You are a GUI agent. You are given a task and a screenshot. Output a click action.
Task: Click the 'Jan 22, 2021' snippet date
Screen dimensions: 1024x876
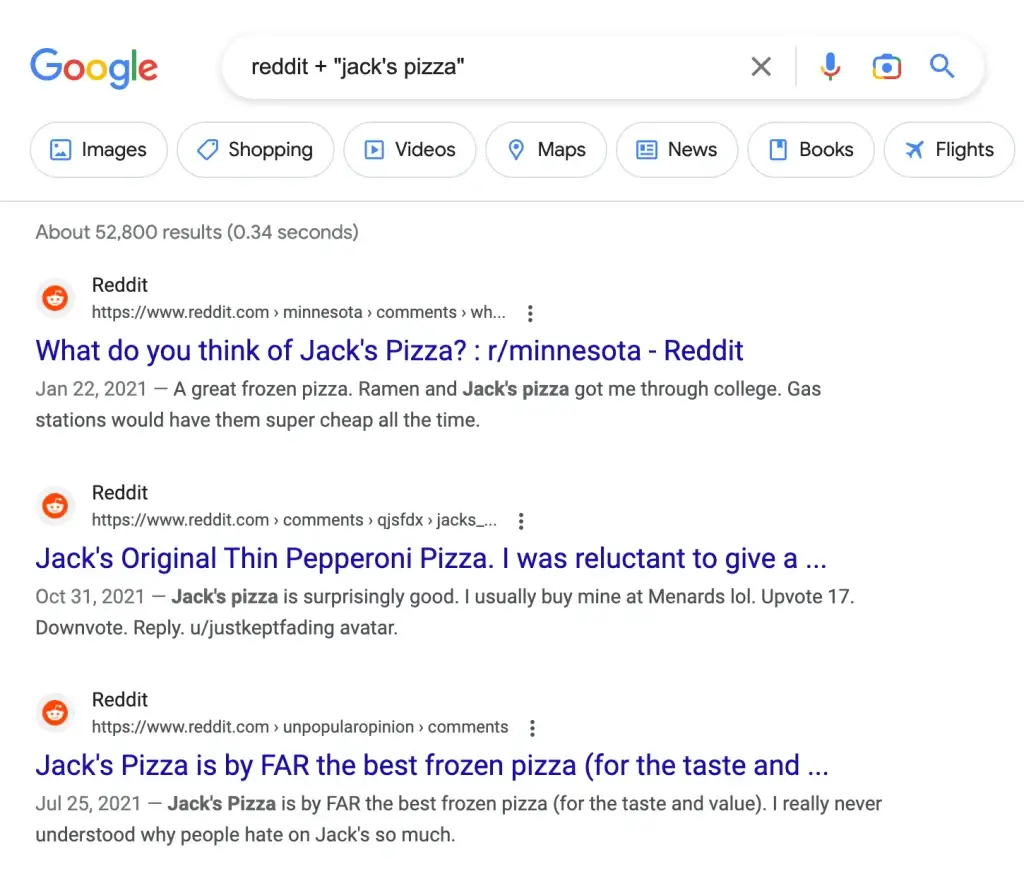point(91,389)
